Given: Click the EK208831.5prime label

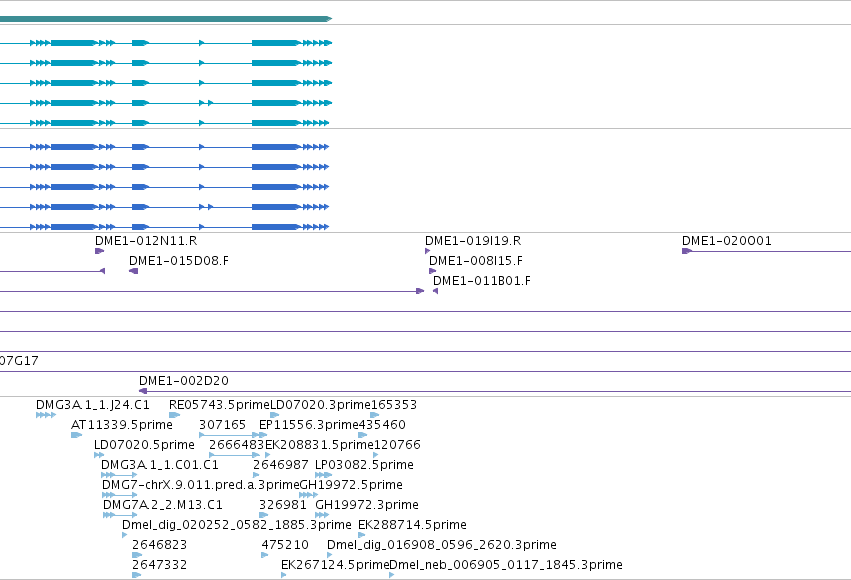Looking at the screenshot, I should [319, 445].
